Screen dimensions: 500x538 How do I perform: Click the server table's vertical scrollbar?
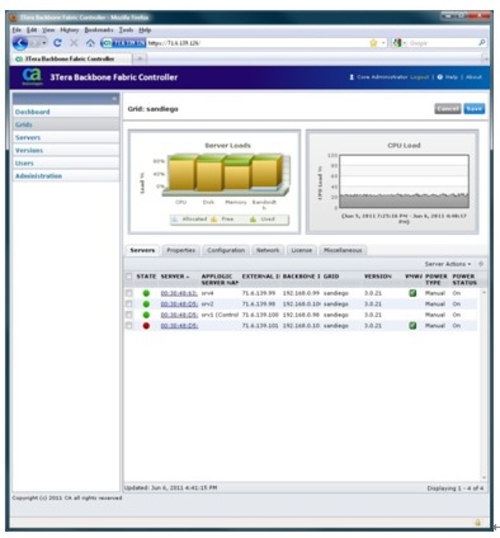(484, 384)
